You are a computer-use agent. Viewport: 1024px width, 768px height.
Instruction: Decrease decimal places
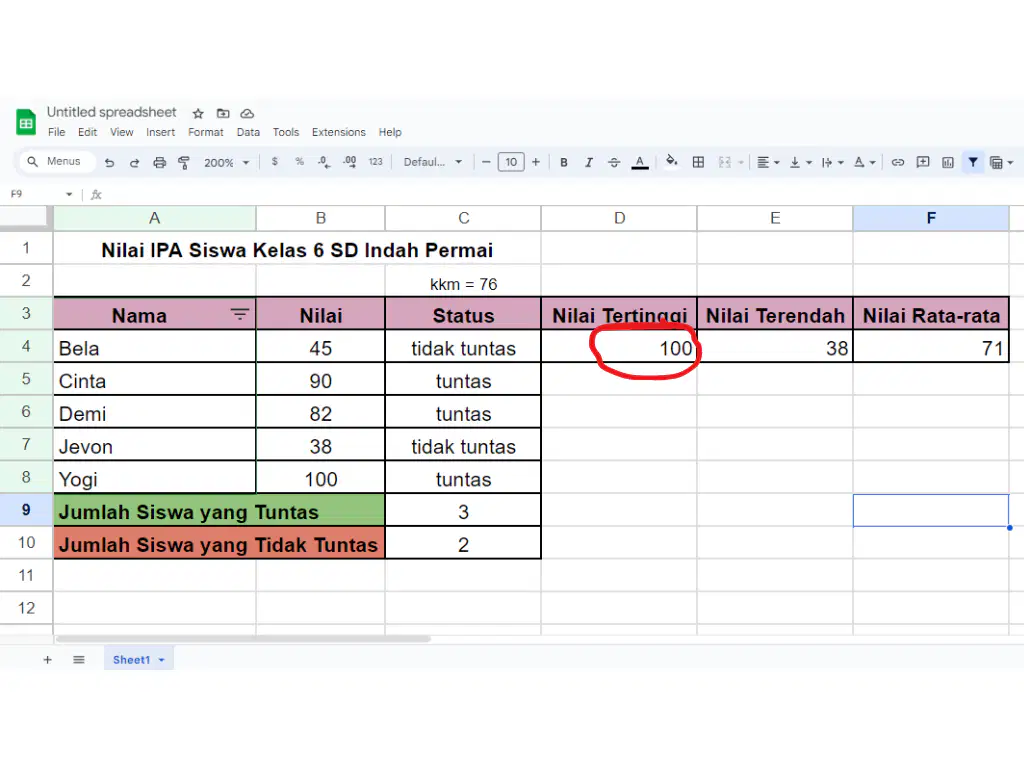pos(324,161)
